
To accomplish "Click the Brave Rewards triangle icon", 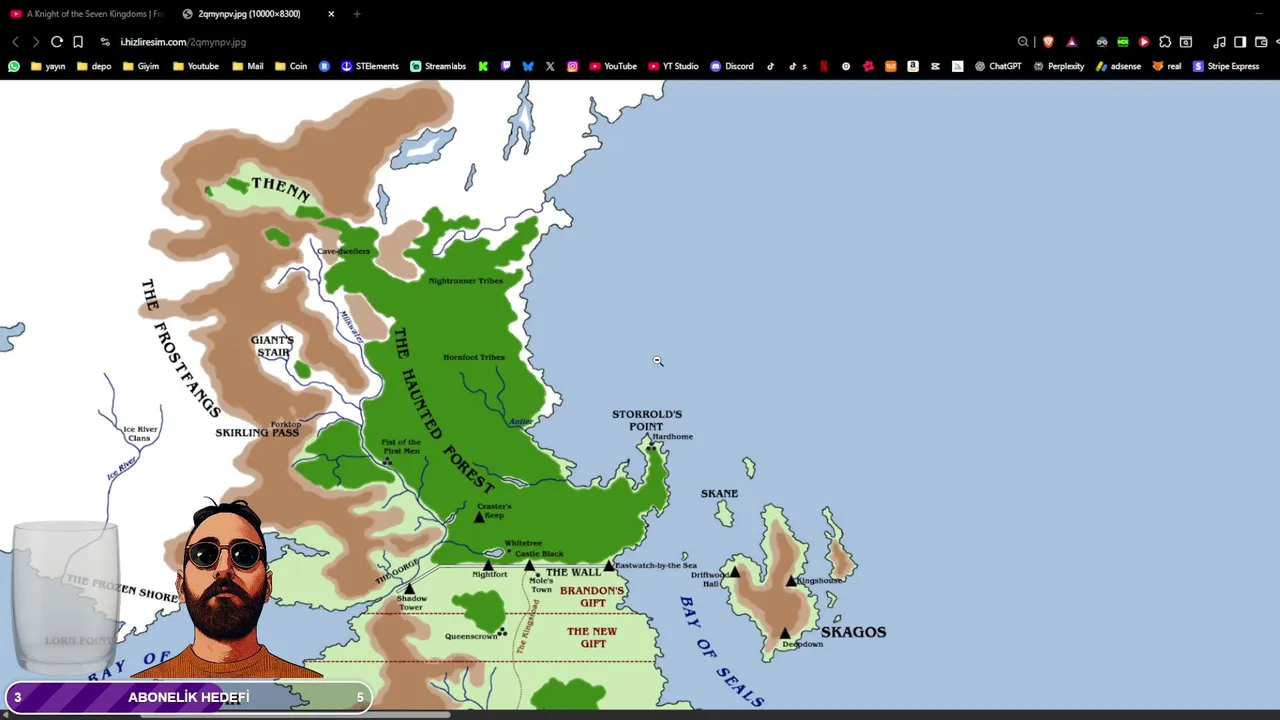I will click(x=1072, y=42).
